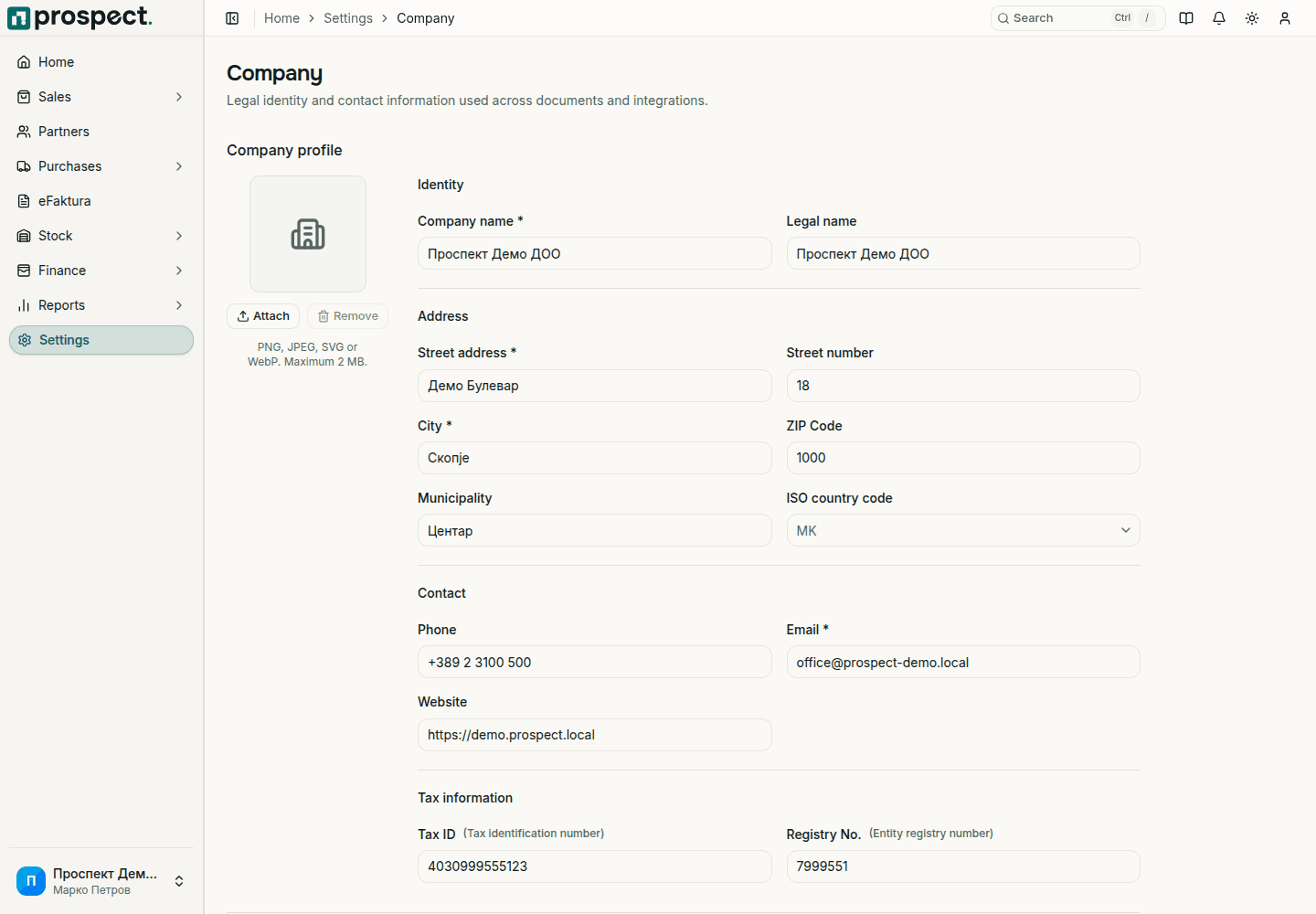Screen dimensions: 1316x914
Task: Click the Attach logo button
Action: tap(263, 316)
